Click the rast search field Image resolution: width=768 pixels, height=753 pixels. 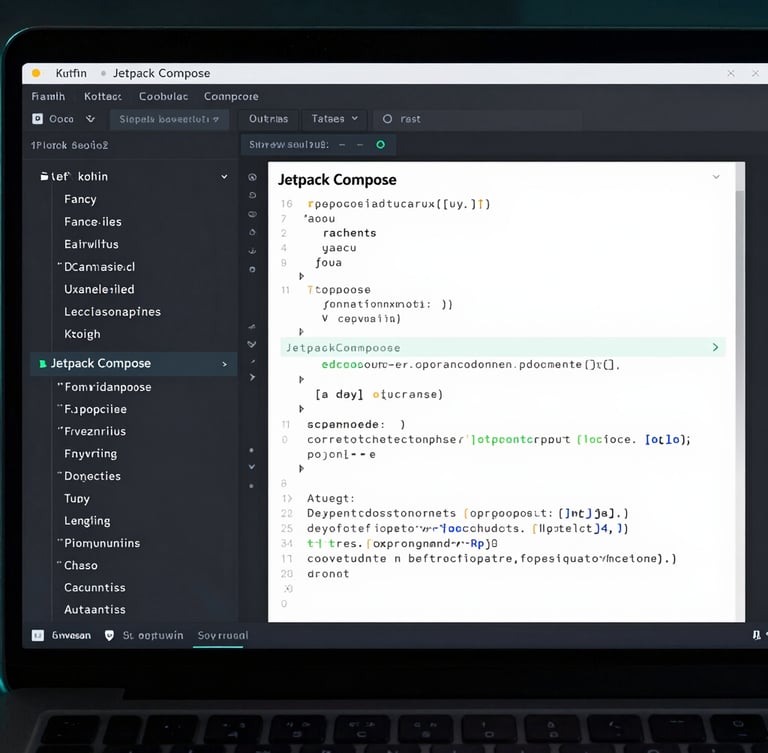pyautogui.click(x=478, y=119)
